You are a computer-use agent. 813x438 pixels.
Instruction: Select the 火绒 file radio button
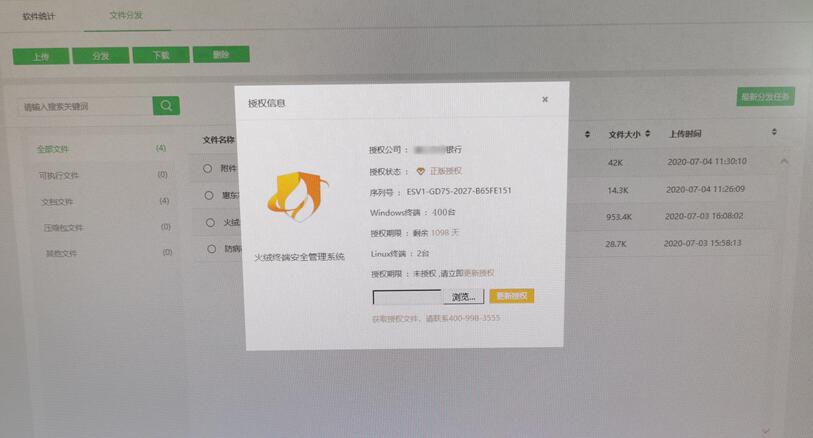click(x=210, y=223)
